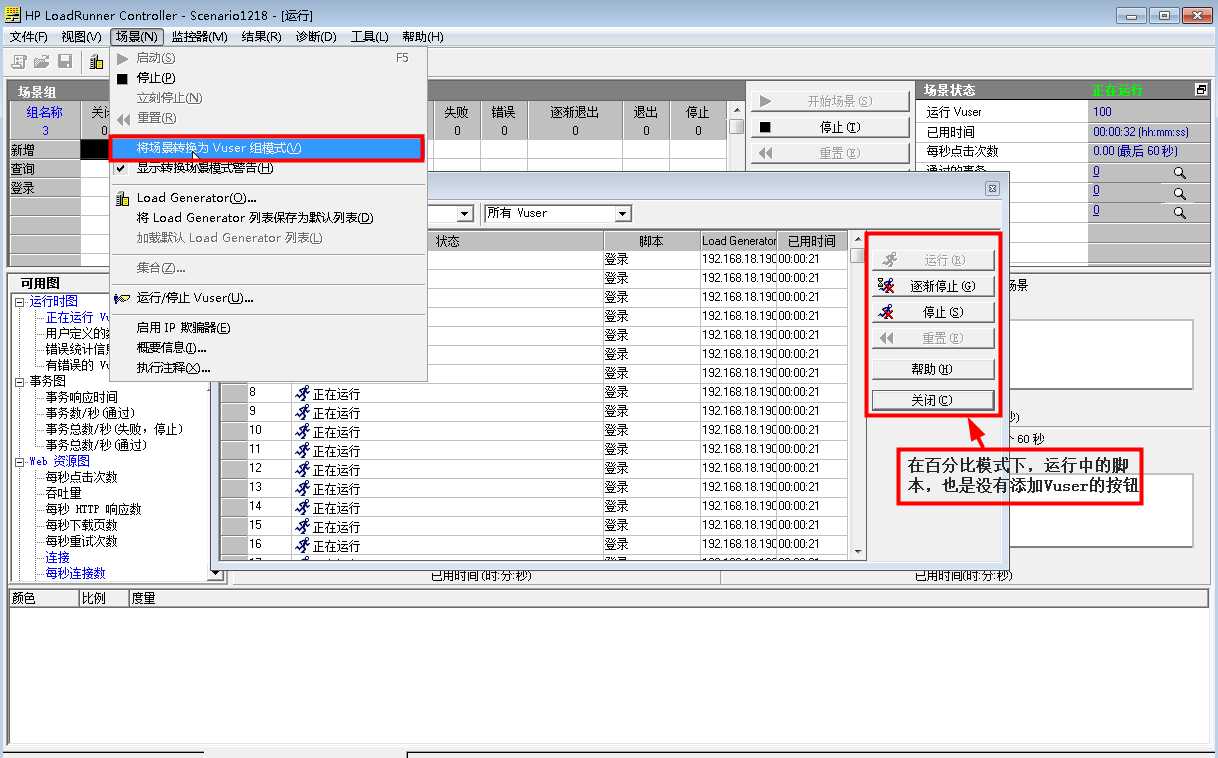Select 每秒连接数 graph item

pos(75,573)
